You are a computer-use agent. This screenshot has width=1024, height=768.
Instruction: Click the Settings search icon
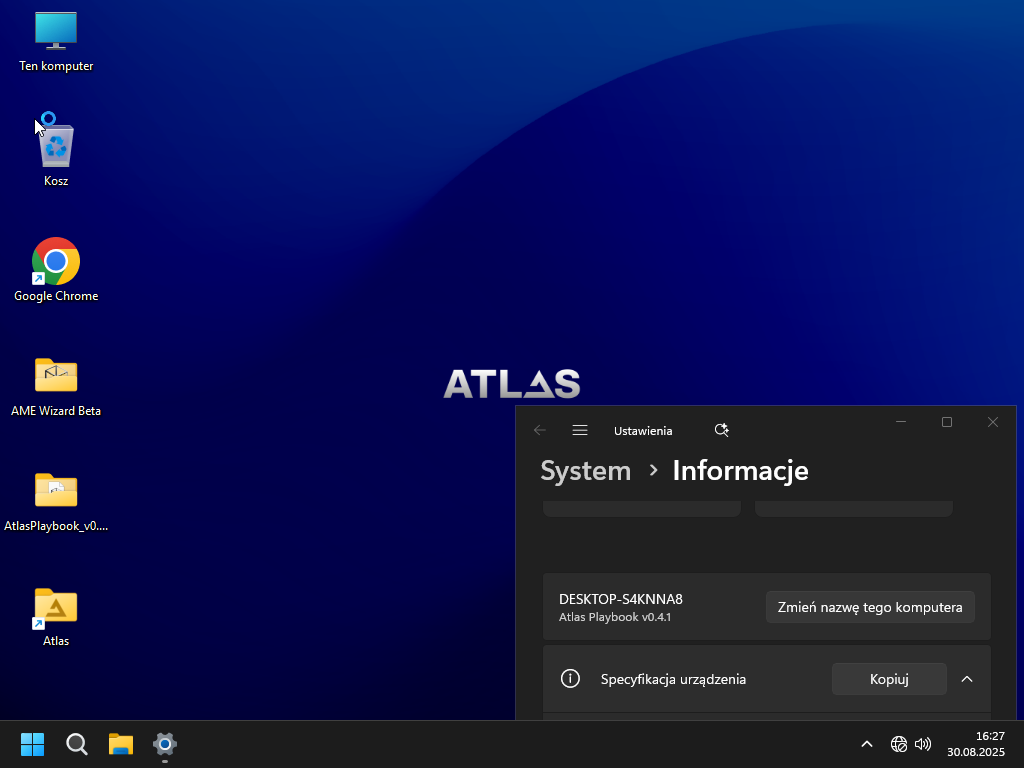point(721,430)
